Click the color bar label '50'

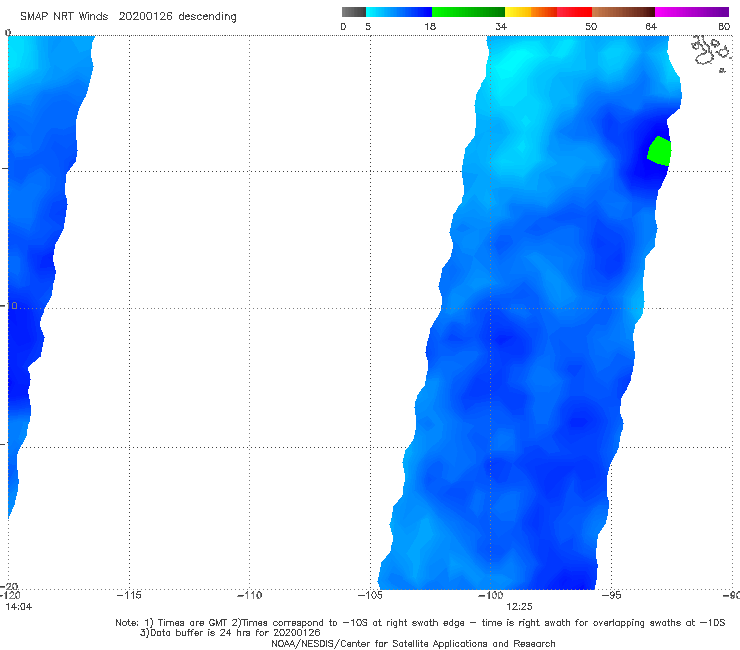591,26
